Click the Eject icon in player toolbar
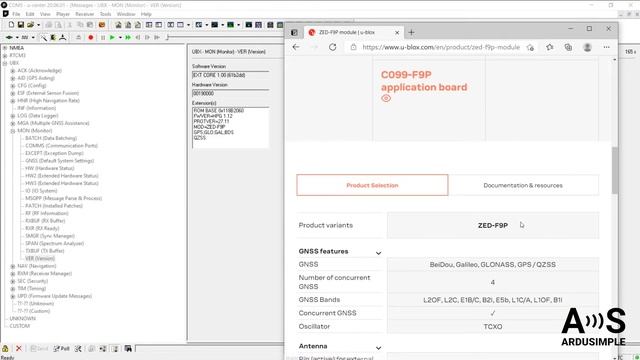This screenshot has width=640, height=360. (78, 38)
